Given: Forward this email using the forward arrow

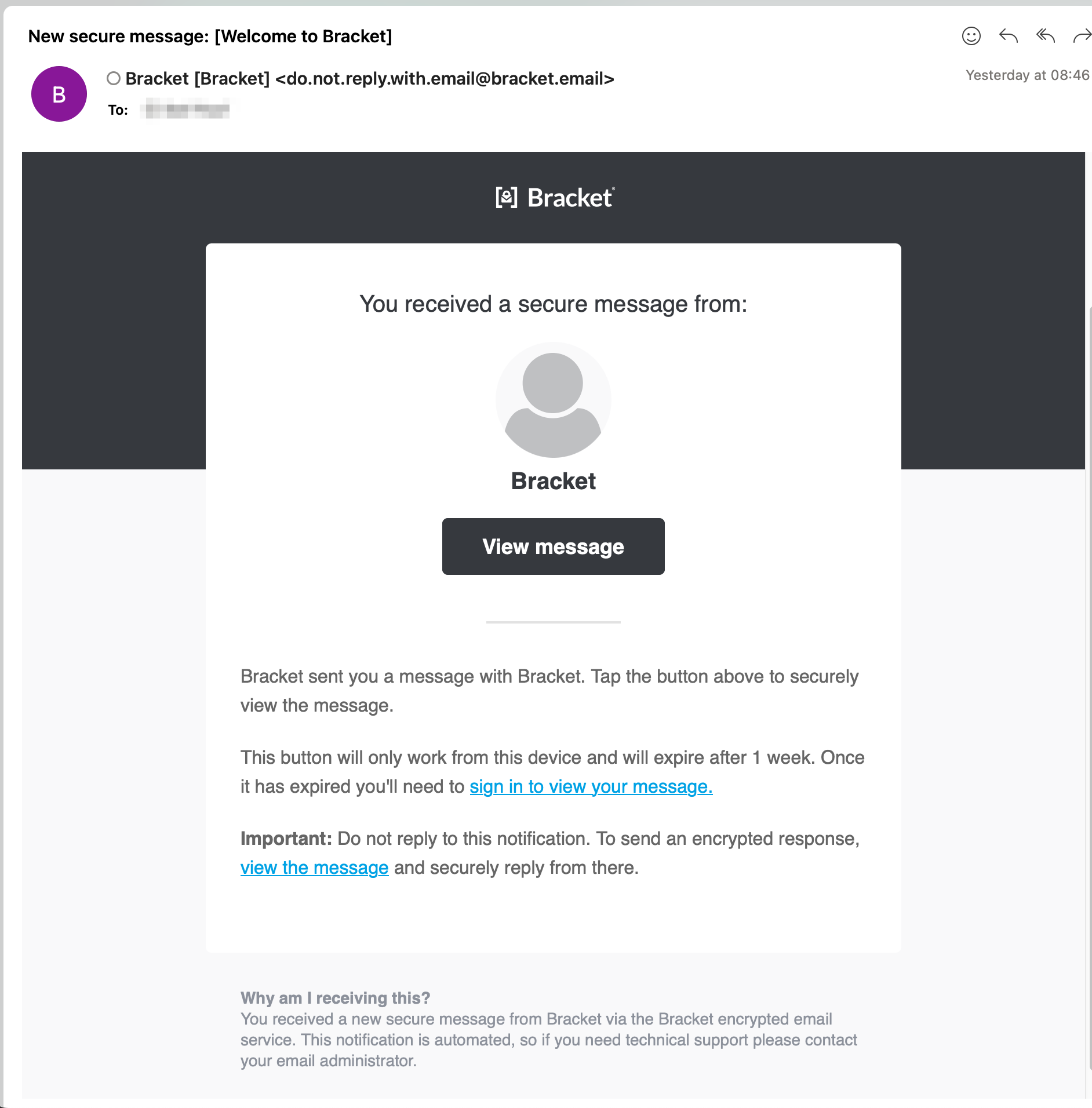Looking at the screenshot, I should click(x=1082, y=36).
